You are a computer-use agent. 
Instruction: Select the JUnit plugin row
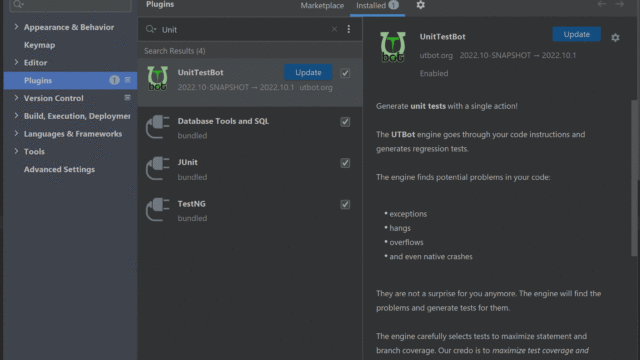(250, 169)
